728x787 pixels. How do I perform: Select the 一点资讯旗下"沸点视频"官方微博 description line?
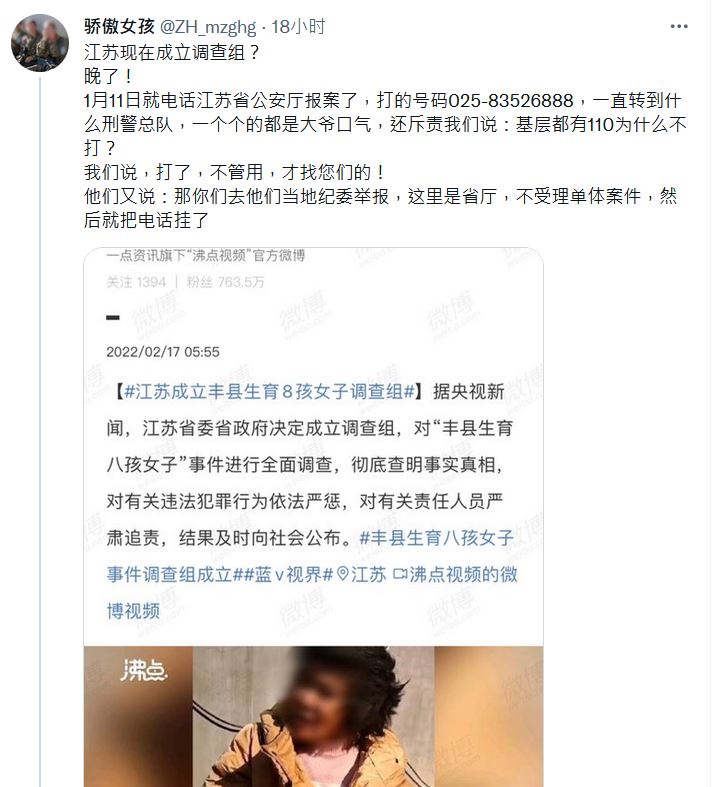click(x=205, y=255)
